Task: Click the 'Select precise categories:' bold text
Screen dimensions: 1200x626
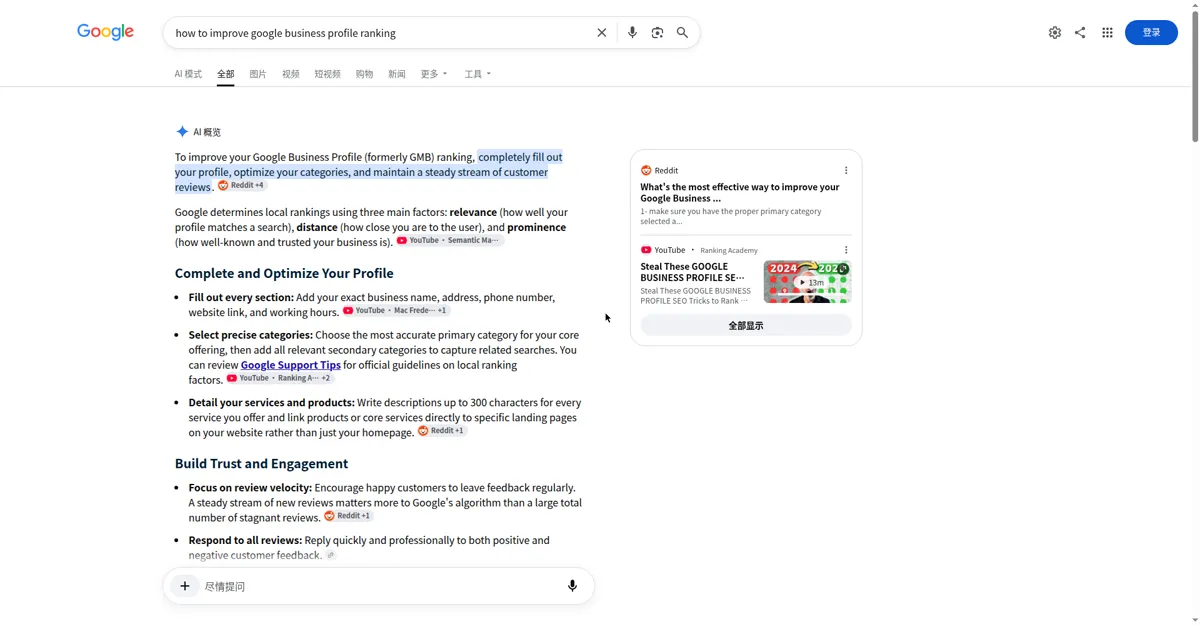Action: pos(251,335)
